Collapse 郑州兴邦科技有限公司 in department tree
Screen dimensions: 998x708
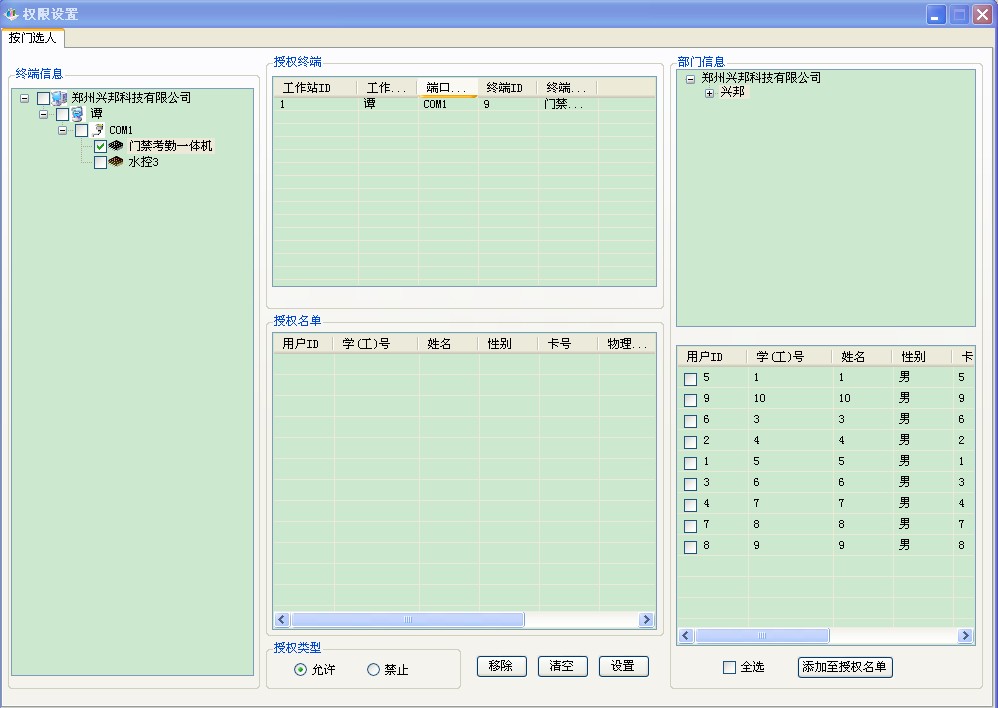pos(690,79)
